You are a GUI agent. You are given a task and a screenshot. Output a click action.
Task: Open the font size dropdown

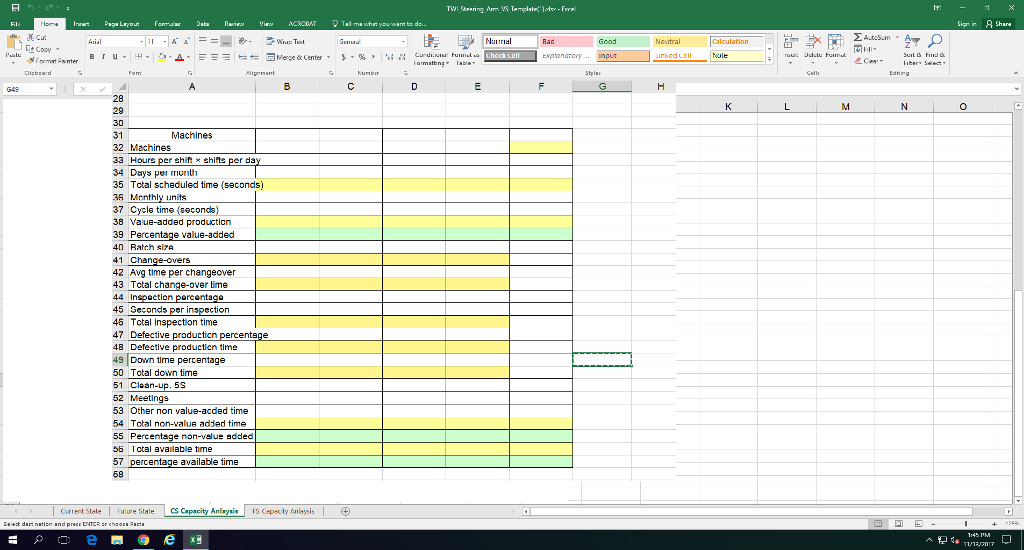(x=165, y=41)
